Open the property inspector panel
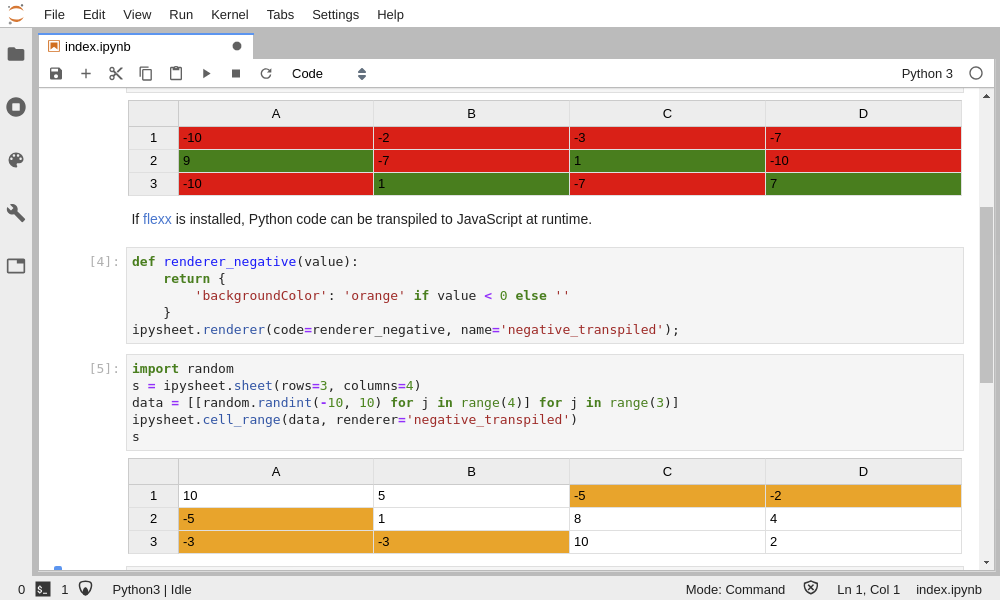The height and width of the screenshot is (600, 1000). pyautogui.click(x=16, y=213)
